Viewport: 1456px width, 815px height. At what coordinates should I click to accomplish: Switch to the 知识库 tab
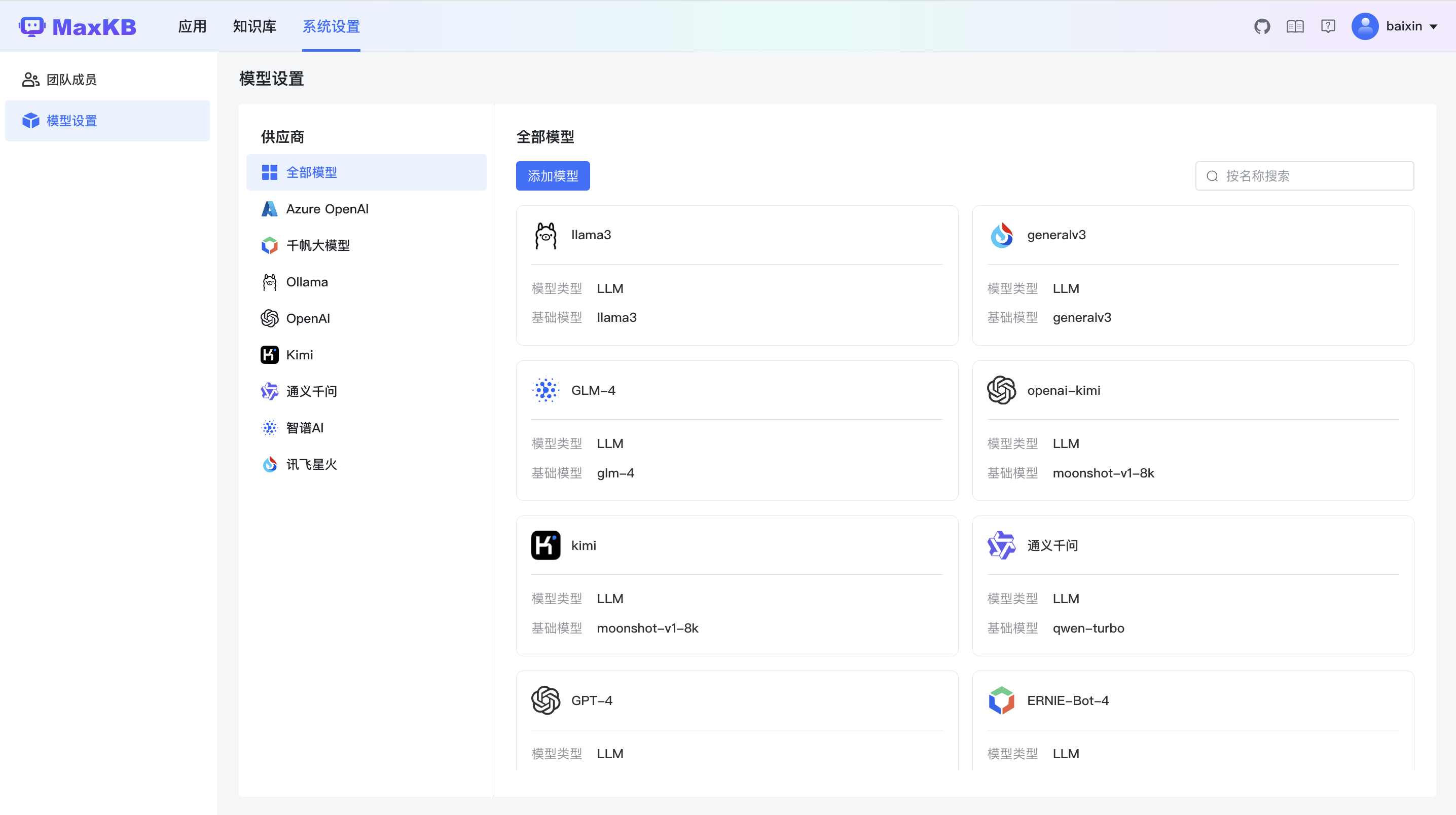tap(254, 26)
